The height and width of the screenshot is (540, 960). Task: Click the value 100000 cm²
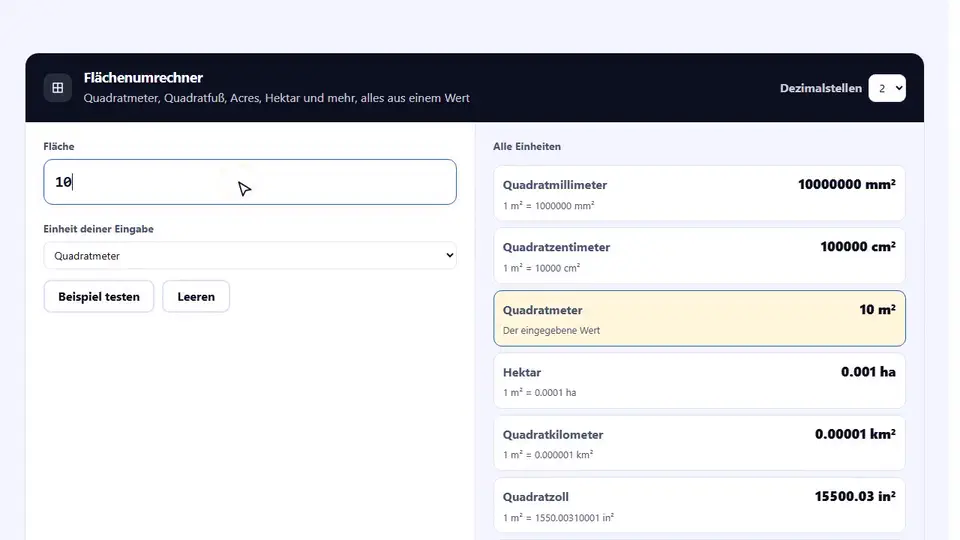(x=858, y=247)
